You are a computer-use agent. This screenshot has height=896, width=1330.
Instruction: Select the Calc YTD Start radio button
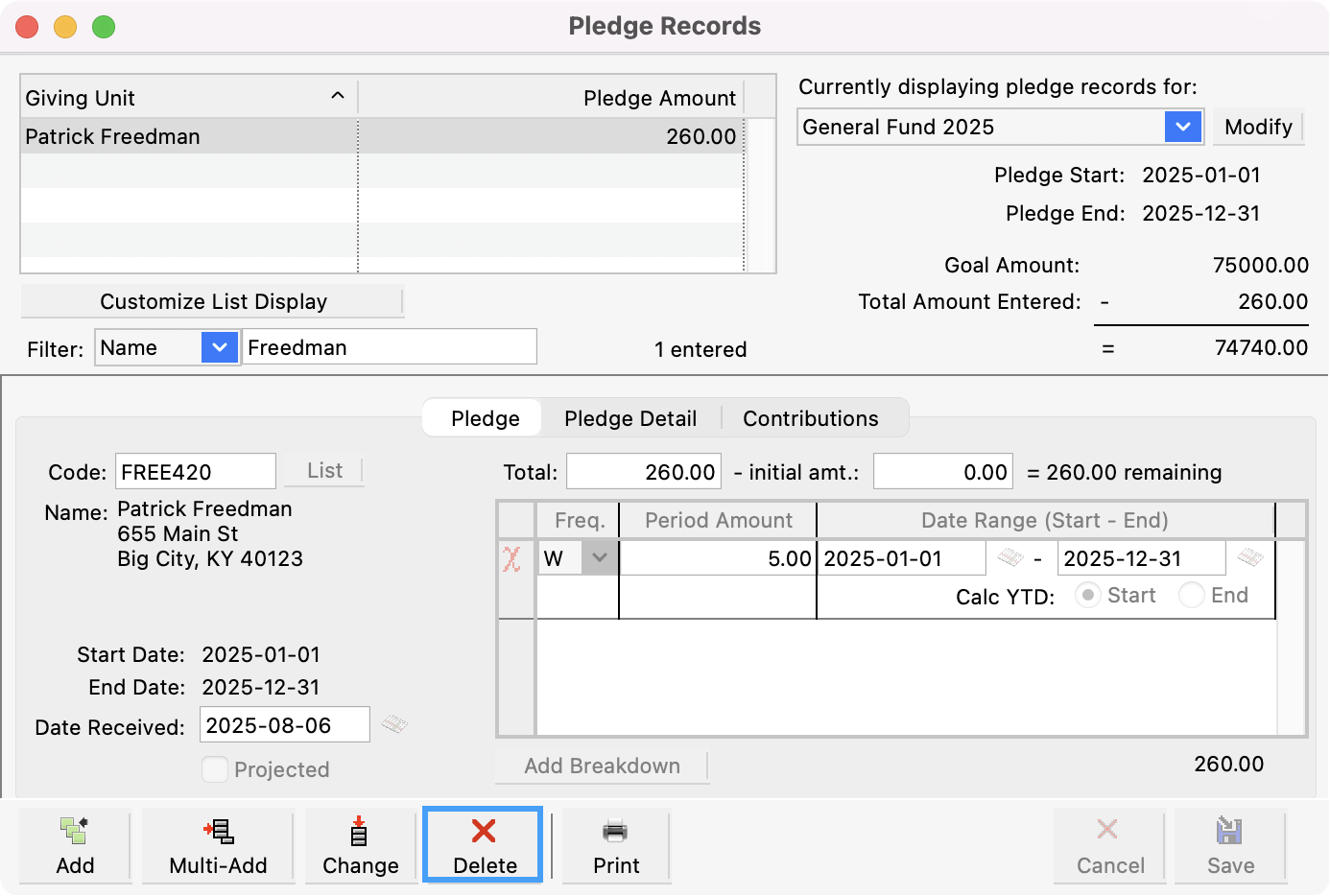pyautogui.click(x=1088, y=595)
